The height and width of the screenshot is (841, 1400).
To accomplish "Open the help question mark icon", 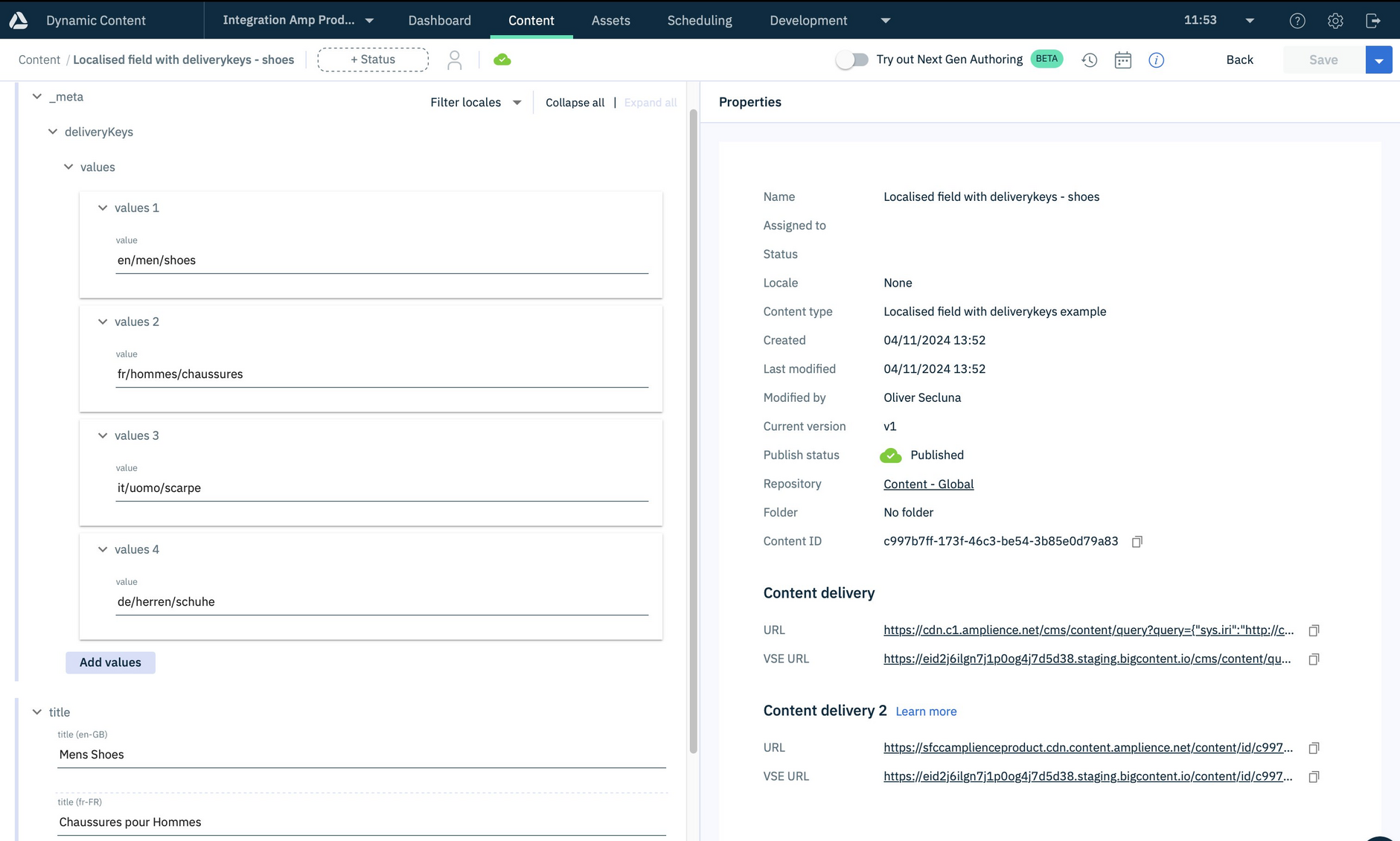I will click(x=1297, y=21).
